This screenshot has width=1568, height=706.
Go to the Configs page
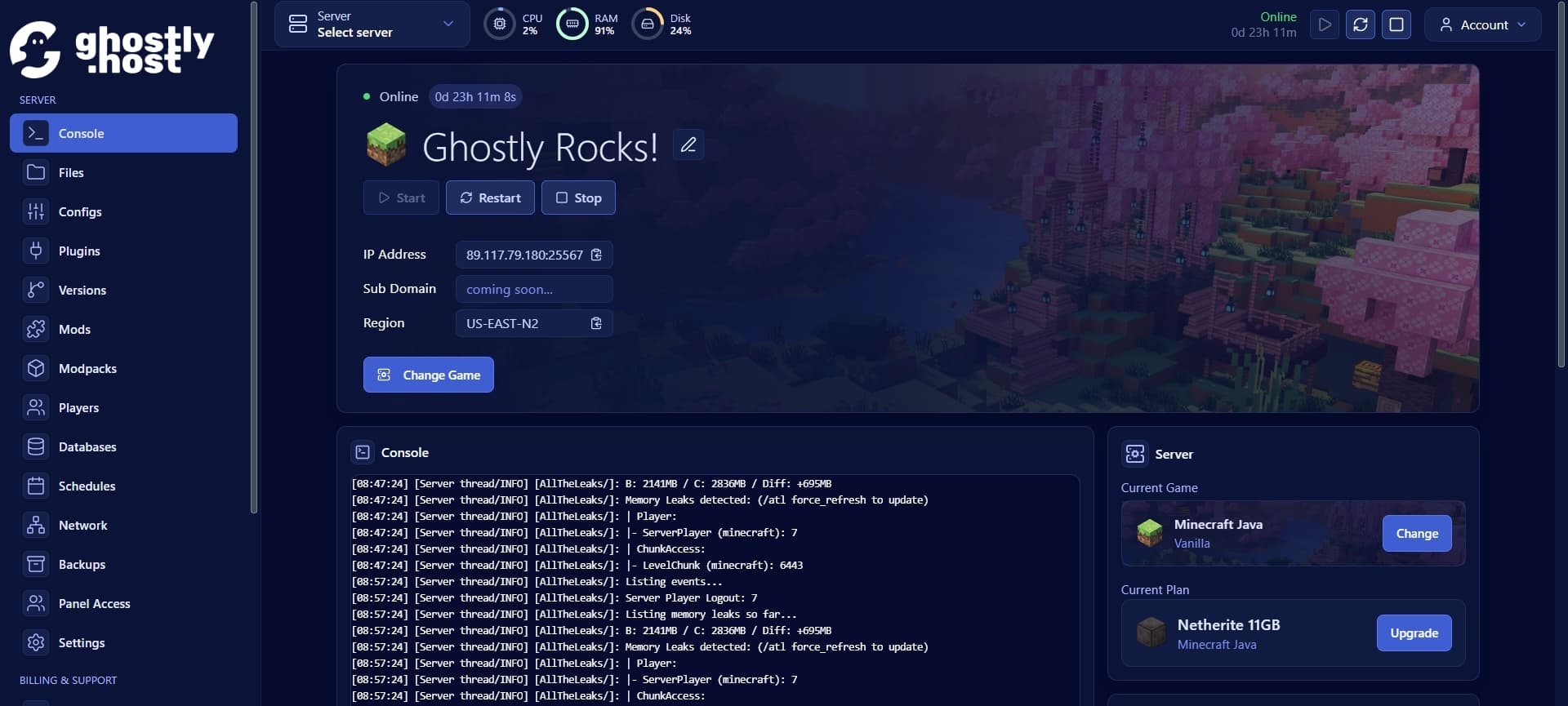(123, 211)
